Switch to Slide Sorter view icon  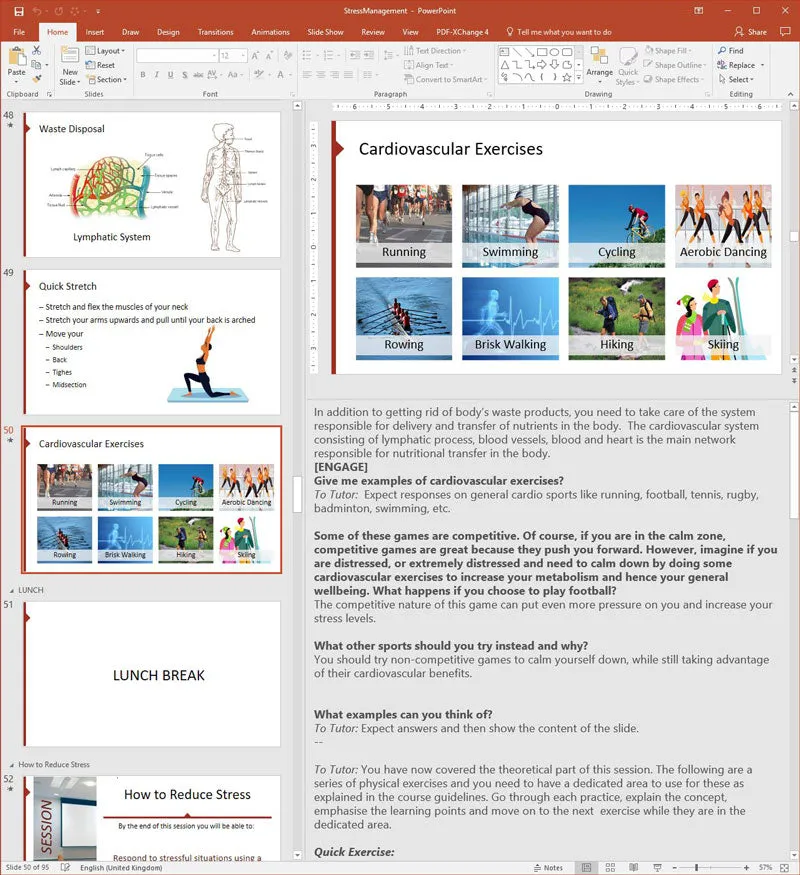[x=610, y=867]
